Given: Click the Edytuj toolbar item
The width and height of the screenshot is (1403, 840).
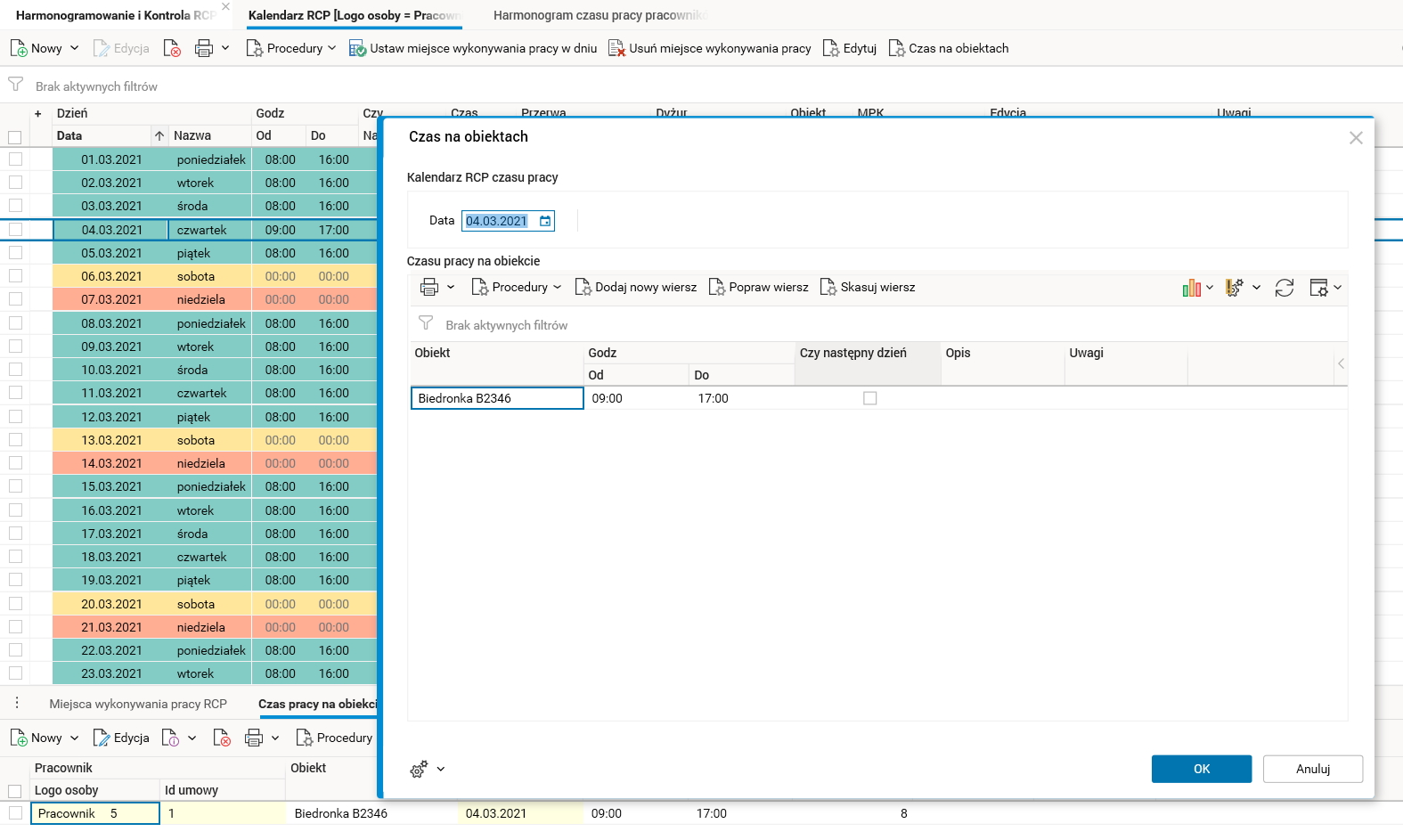Looking at the screenshot, I should tap(850, 48).
